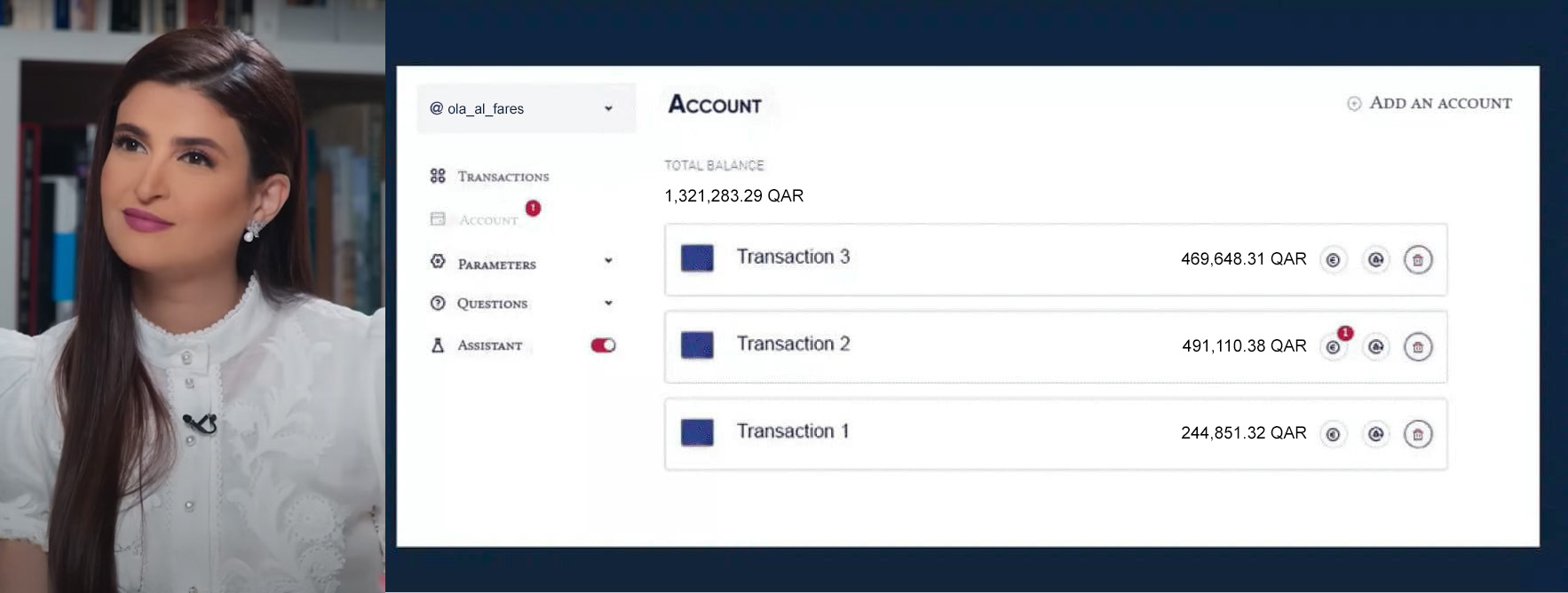Image resolution: width=1568 pixels, height=593 pixels.
Task: Click the 469,648.31 QAR amount
Action: tap(1243, 258)
